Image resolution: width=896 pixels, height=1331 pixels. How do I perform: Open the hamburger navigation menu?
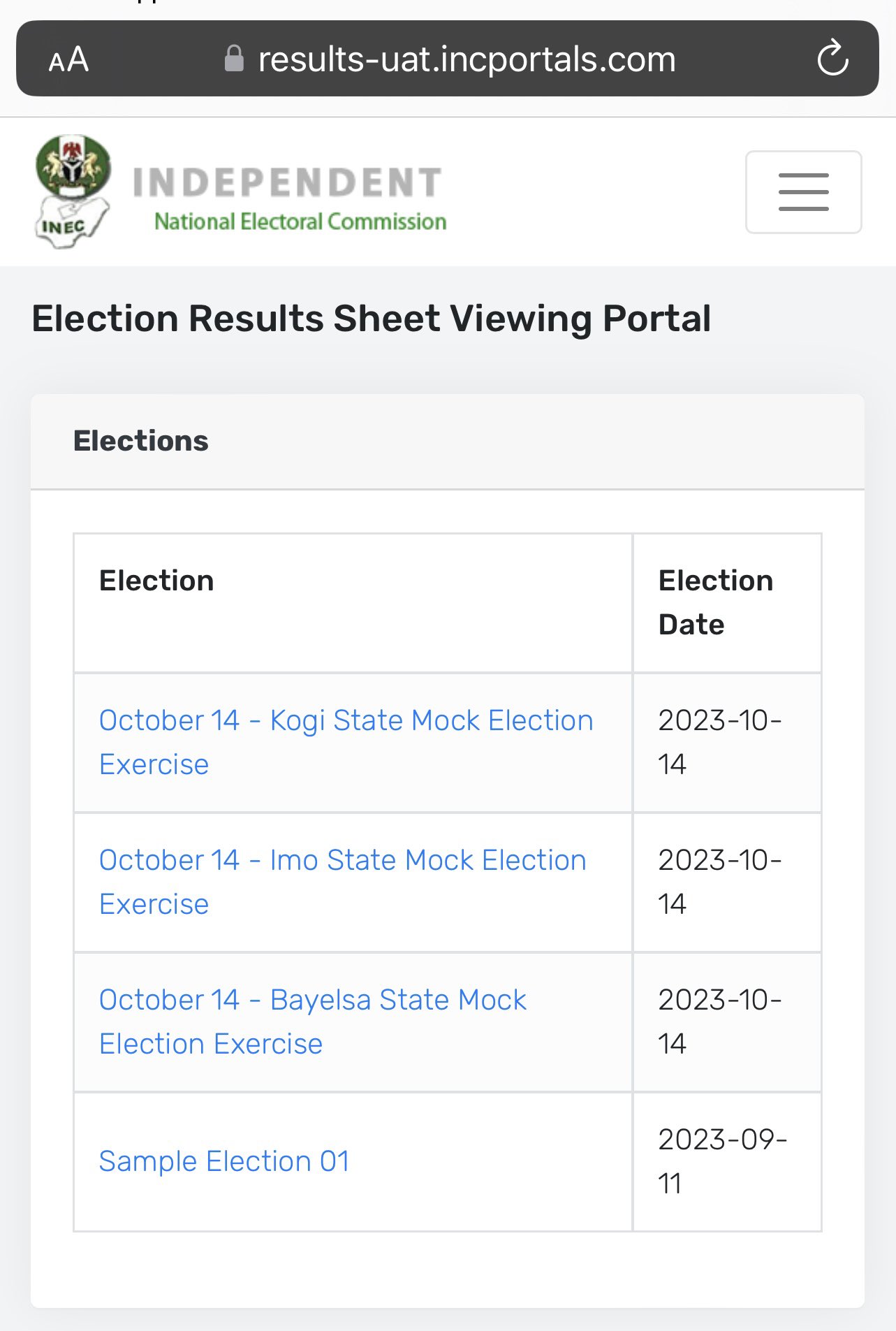[803, 192]
